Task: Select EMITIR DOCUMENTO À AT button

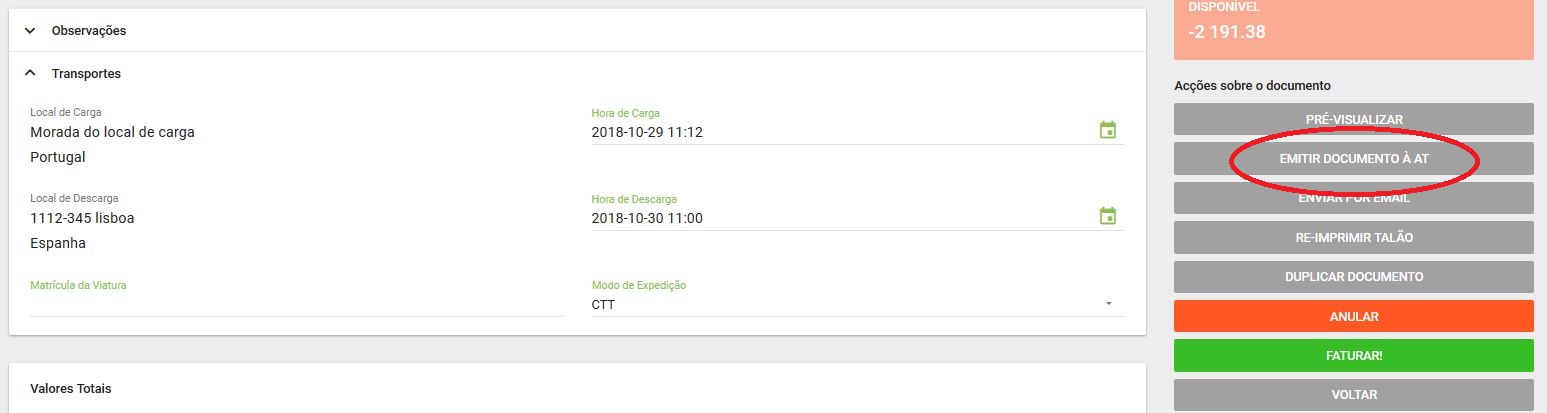Action: pos(1354,159)
